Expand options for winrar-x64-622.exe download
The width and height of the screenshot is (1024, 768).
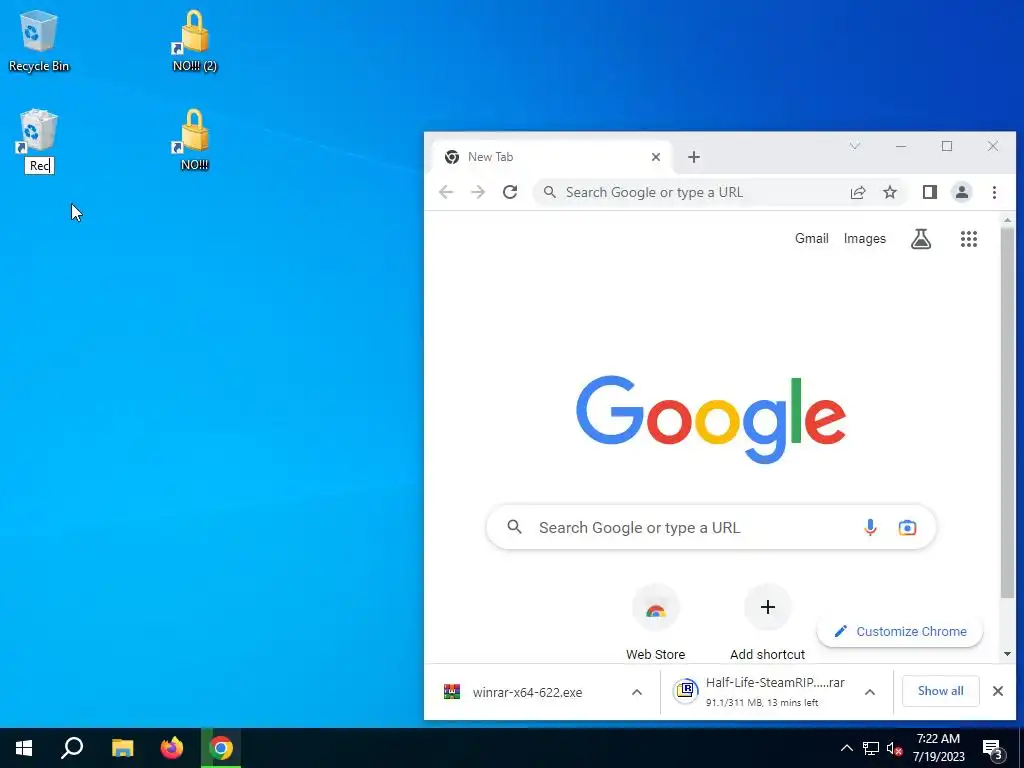click(x=637, y=692)
